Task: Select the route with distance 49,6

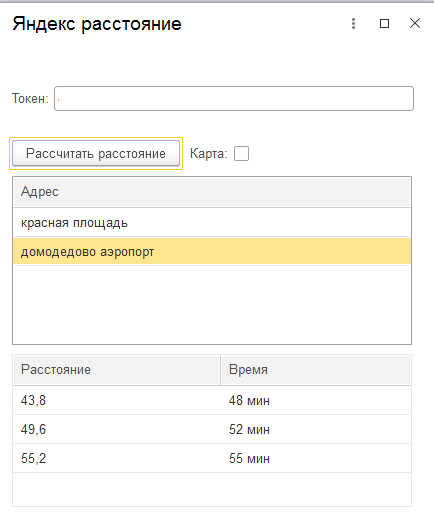Action: pos(116,429)
